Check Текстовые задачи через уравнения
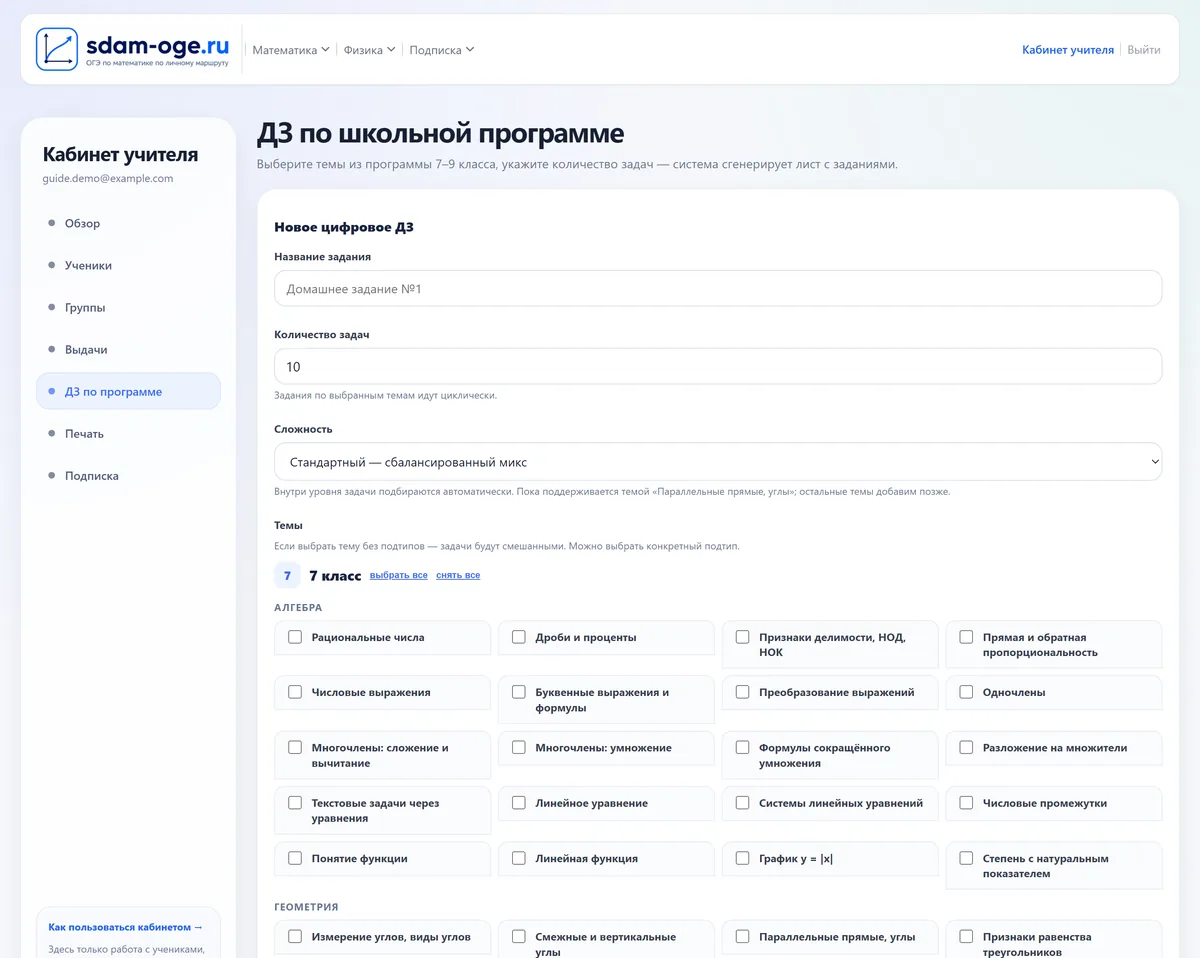Image resolution: width=1200 pixels, height=958 pixels. [x=295, y=803]
